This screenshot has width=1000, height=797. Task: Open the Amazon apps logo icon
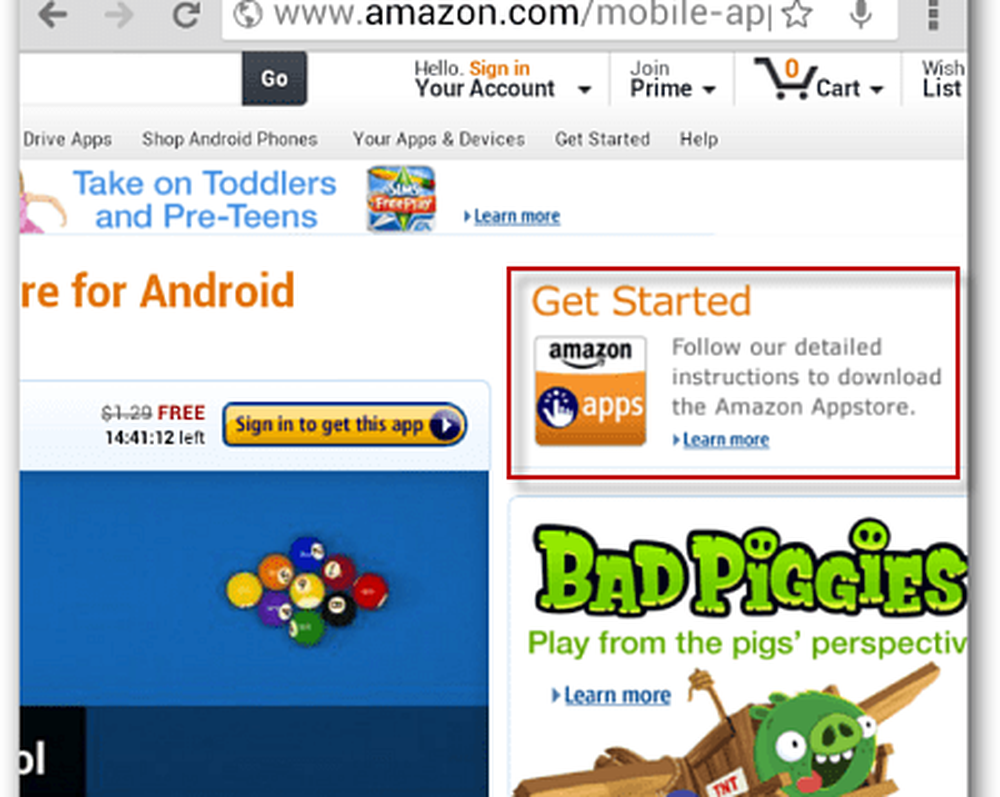[590, 391]
